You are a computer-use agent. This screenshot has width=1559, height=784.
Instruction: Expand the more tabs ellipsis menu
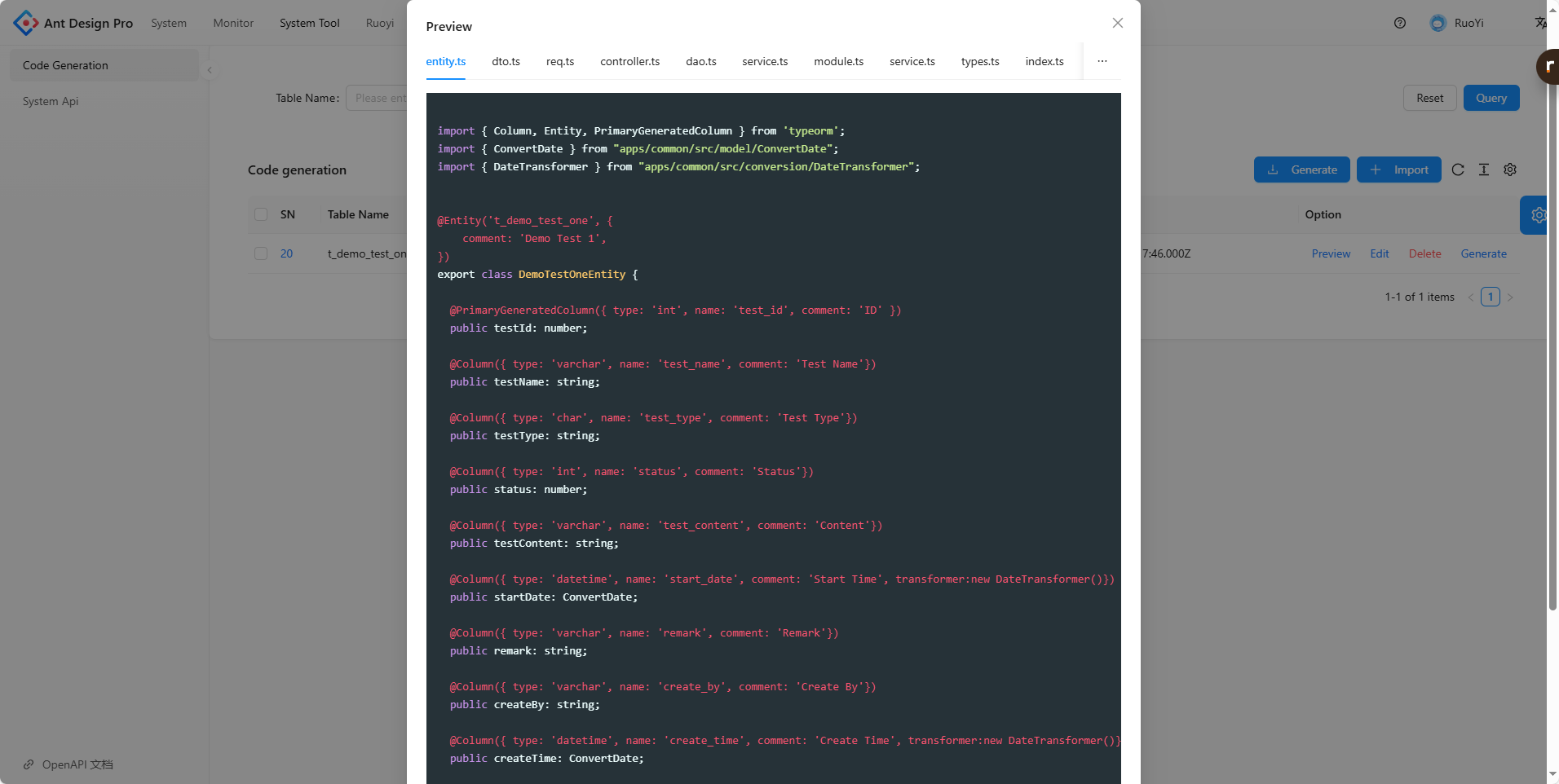[1102, 61]
